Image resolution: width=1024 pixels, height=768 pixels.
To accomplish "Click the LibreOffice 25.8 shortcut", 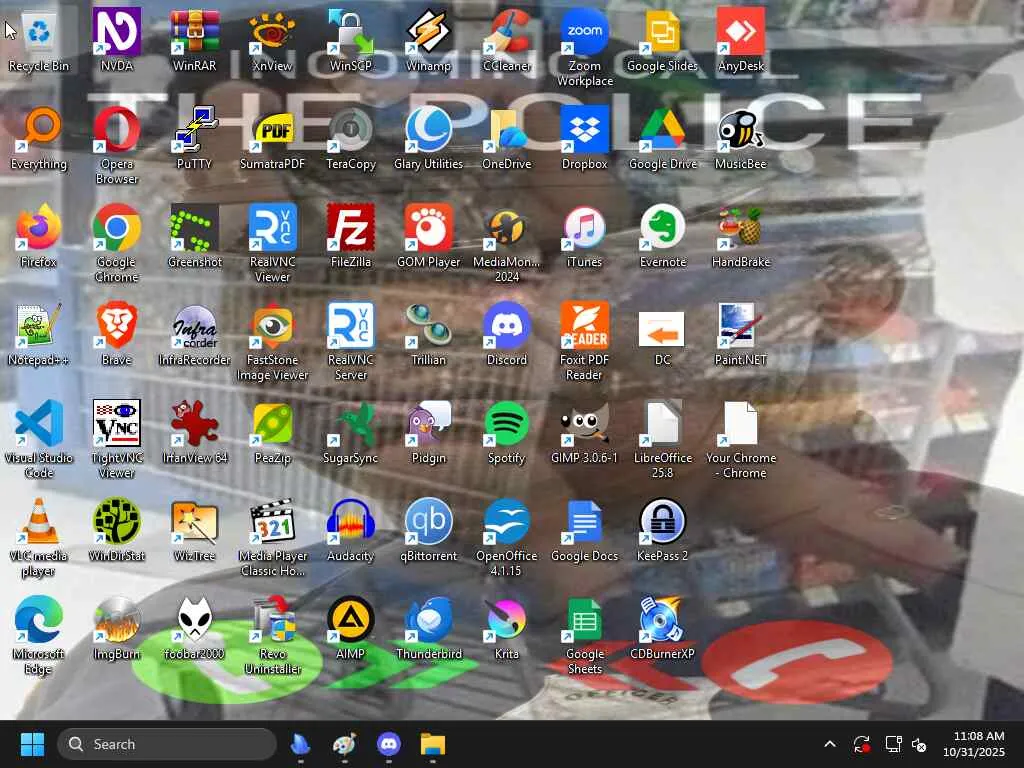I will pos(662,440).
